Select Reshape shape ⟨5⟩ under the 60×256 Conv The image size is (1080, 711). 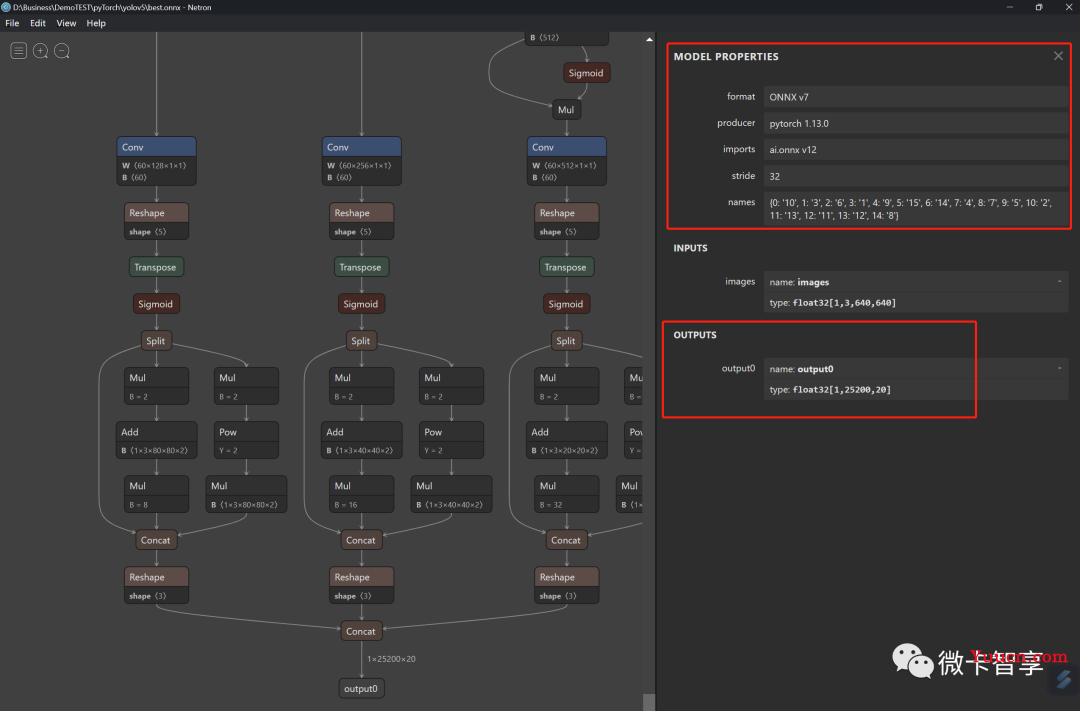(362, 221)
